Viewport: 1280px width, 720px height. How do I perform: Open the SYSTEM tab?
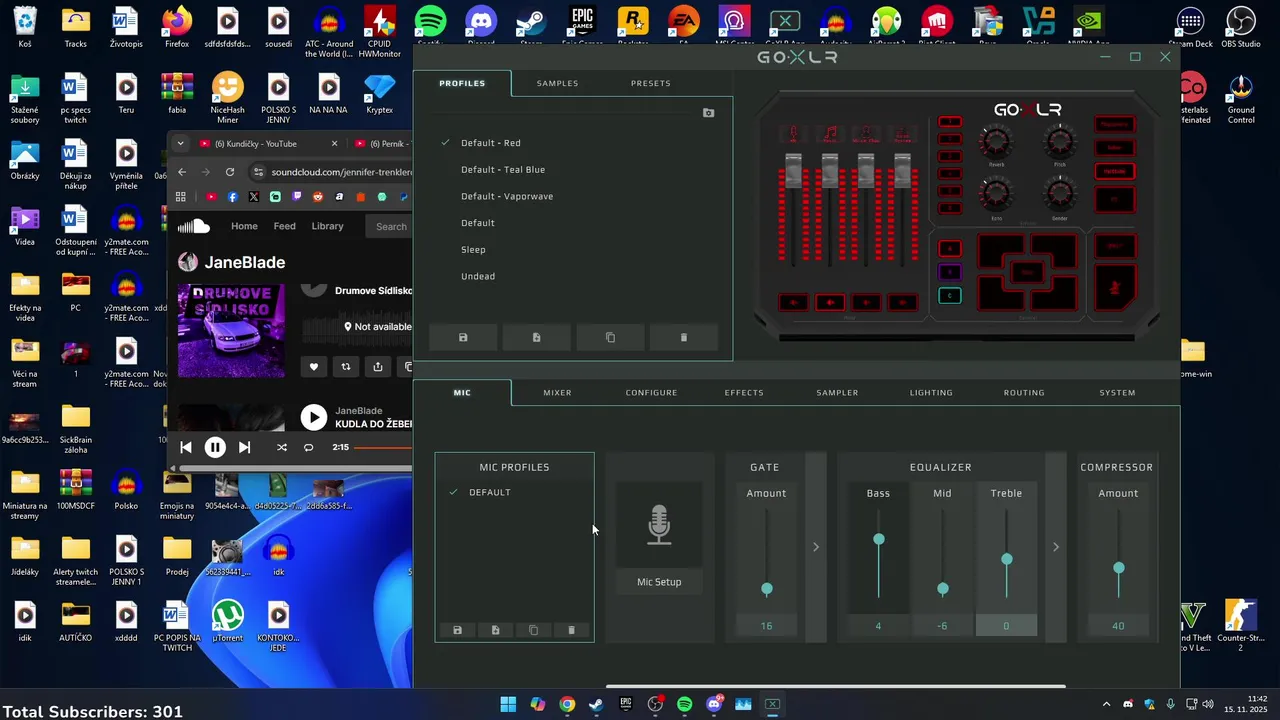(1117, 393)
